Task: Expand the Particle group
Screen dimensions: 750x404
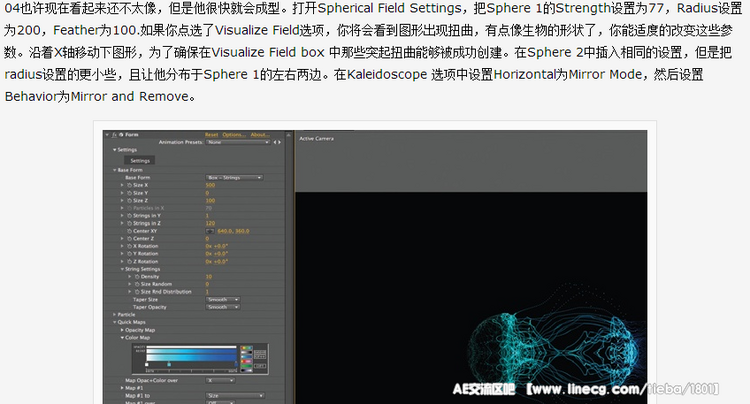Action: pyautogui.click(x=115, y=315)
